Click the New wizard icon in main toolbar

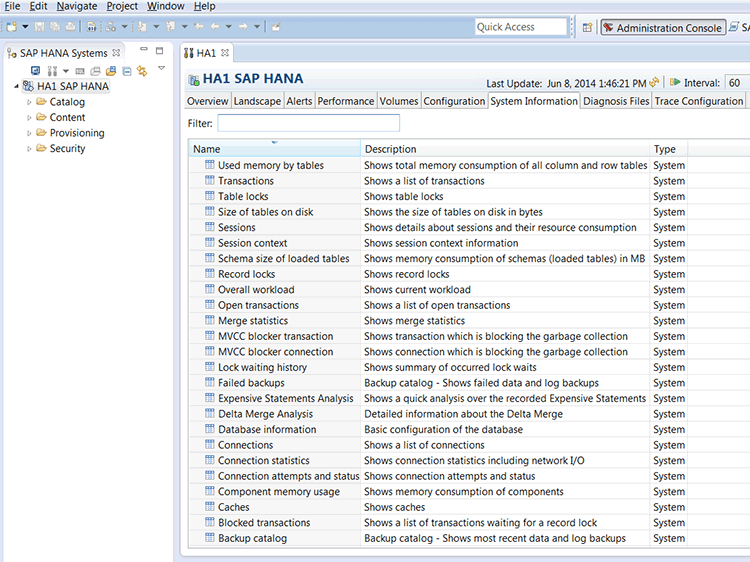click(x=12, y=27)
